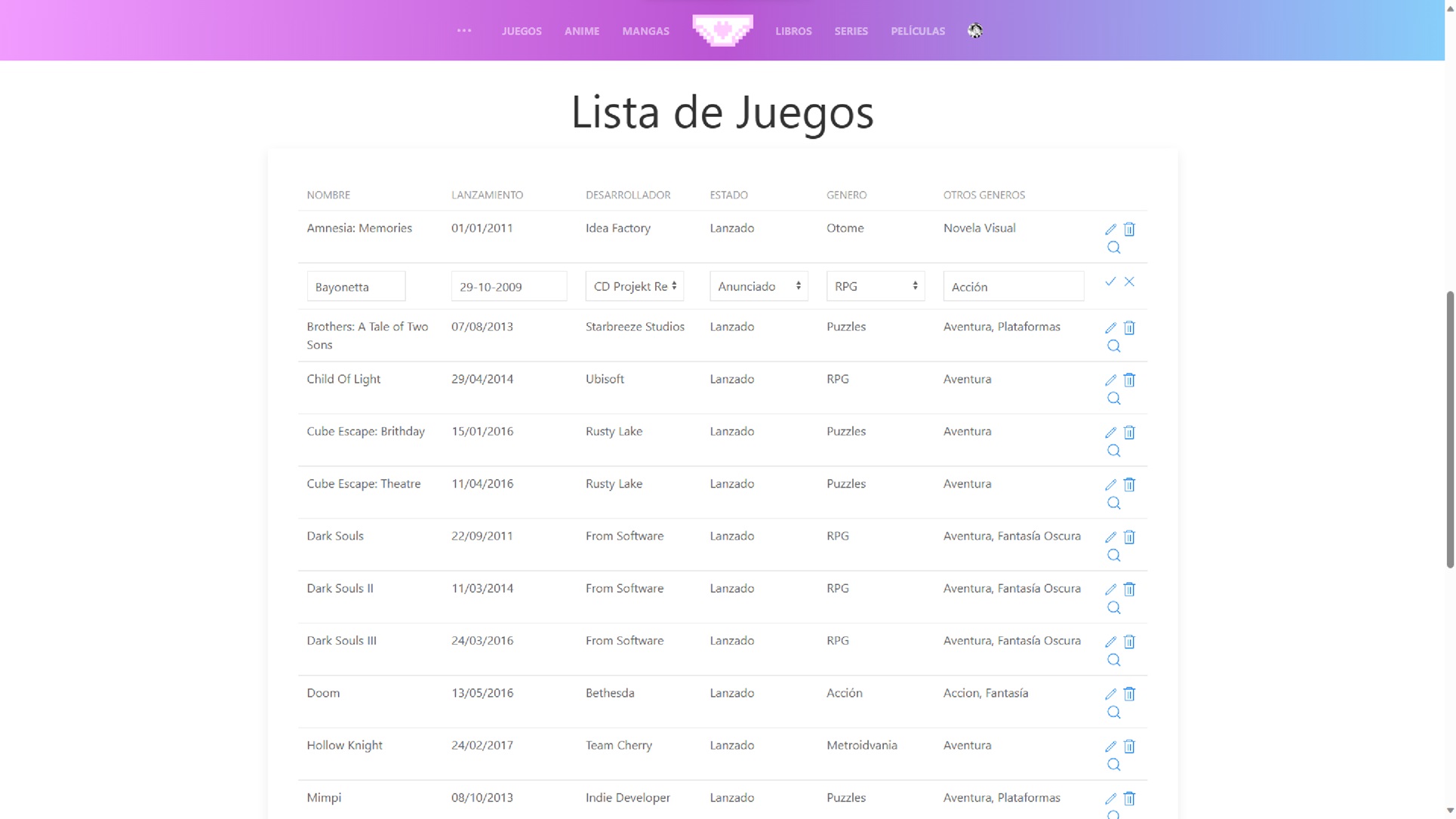The height and width of the screenshot is (819, 1456).
Task: Open the RPG genre dropdown
Action: [875, 287]
